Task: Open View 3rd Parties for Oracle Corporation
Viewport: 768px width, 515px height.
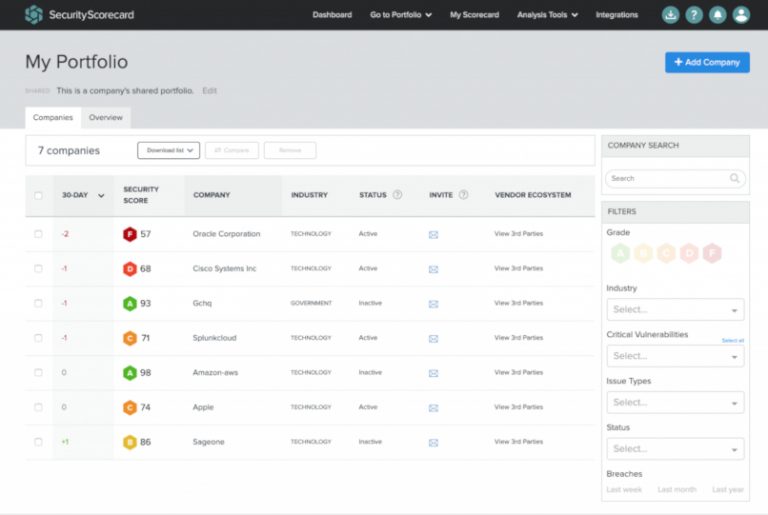Action: [x=519, y=234]
